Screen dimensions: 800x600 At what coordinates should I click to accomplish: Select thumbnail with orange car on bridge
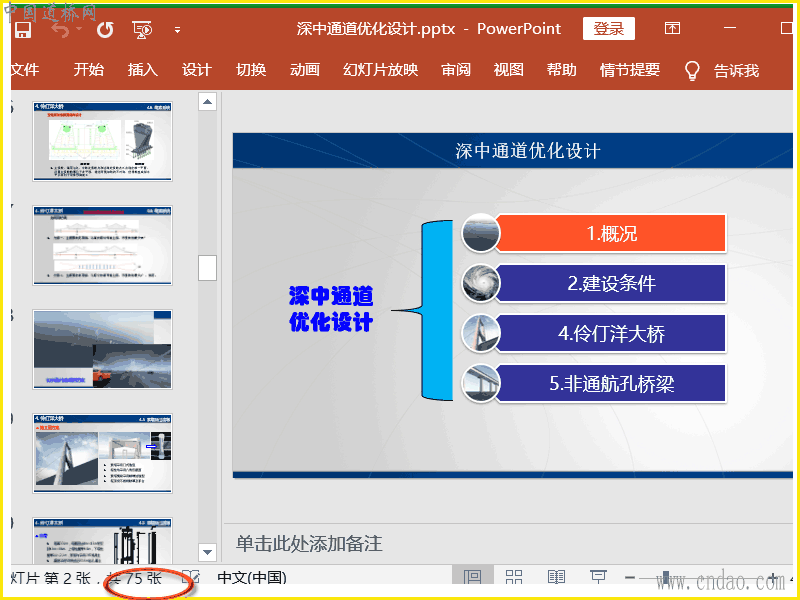point(103,349)
